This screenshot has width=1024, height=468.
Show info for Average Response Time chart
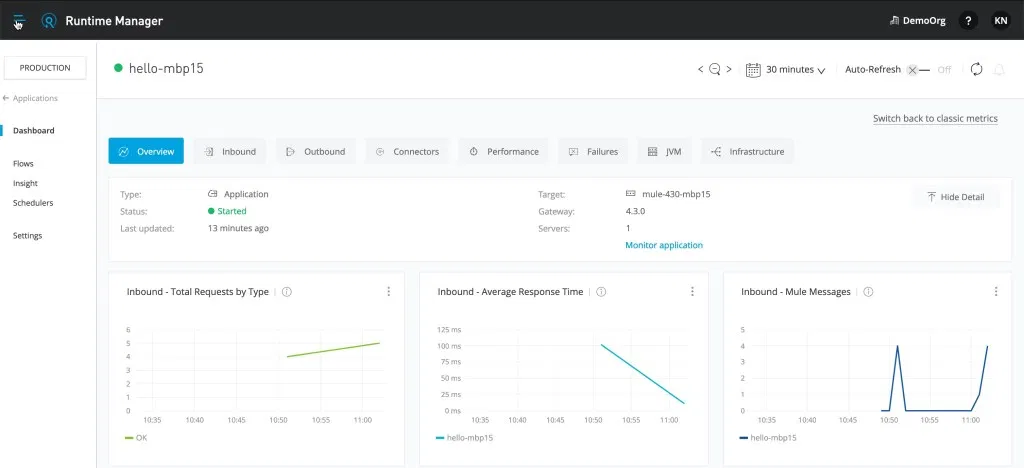tap(601, 292)
